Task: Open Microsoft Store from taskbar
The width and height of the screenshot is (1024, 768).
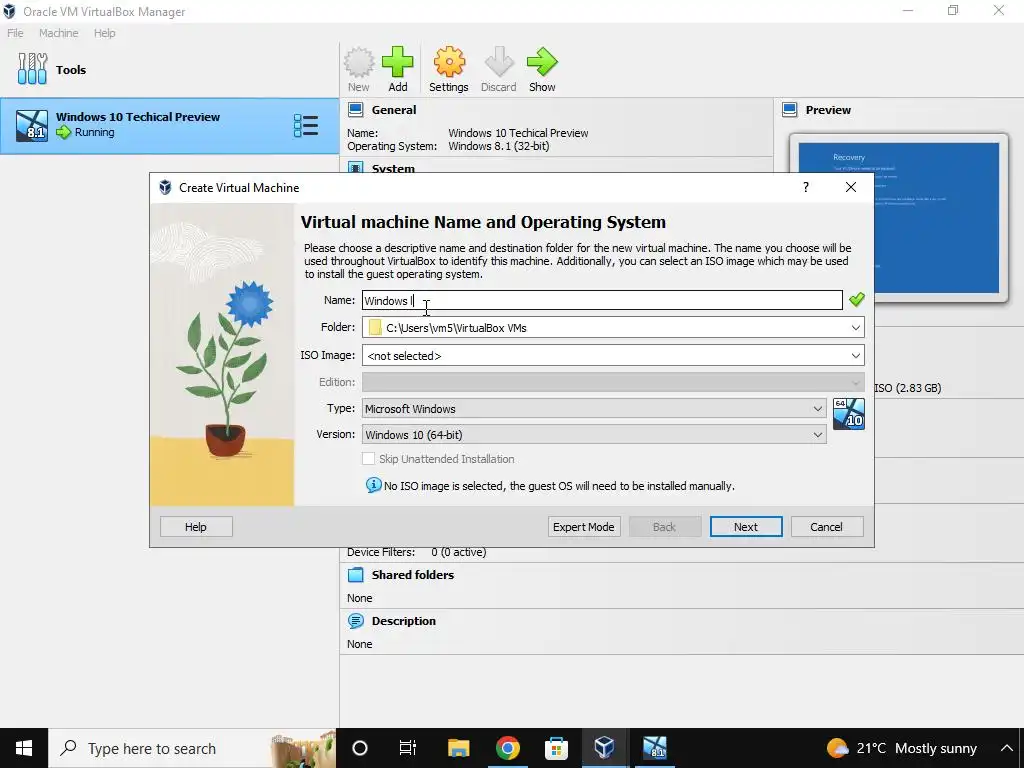Action: [x=556, y=748]
